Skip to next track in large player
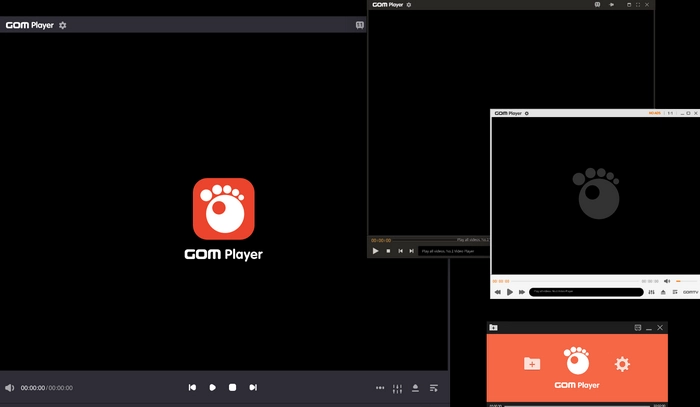Screen dimensions: 700x407 (x=253, y=387)
